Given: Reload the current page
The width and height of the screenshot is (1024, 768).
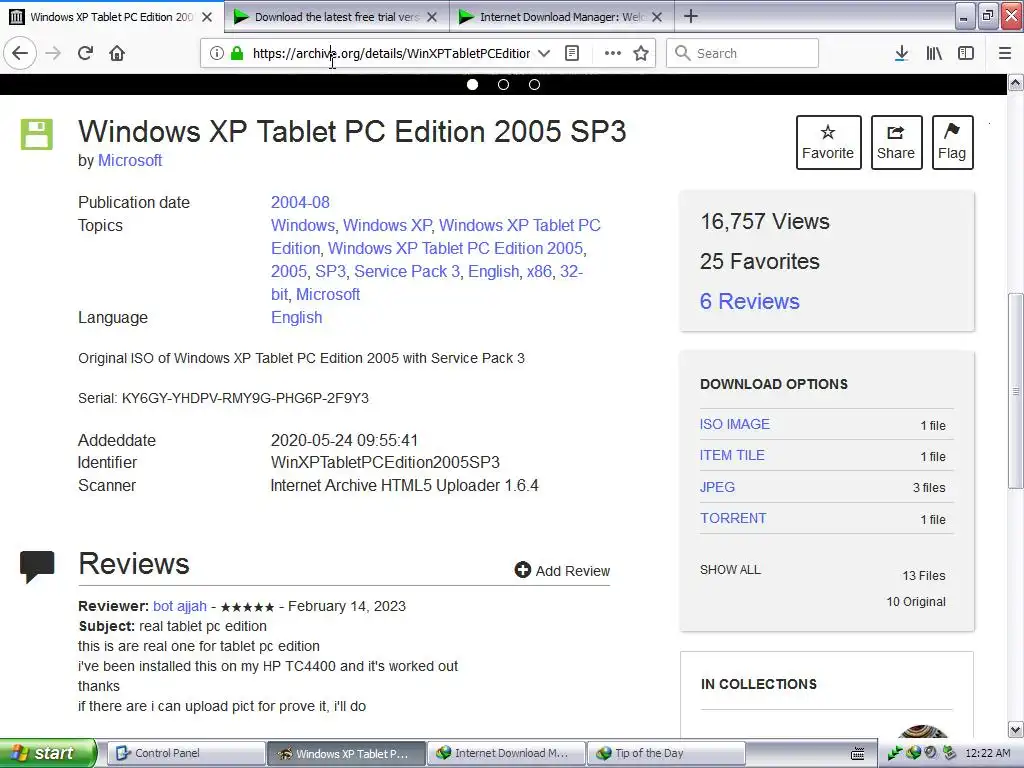Looking at the screenshot, I should [x=86, y=53].
